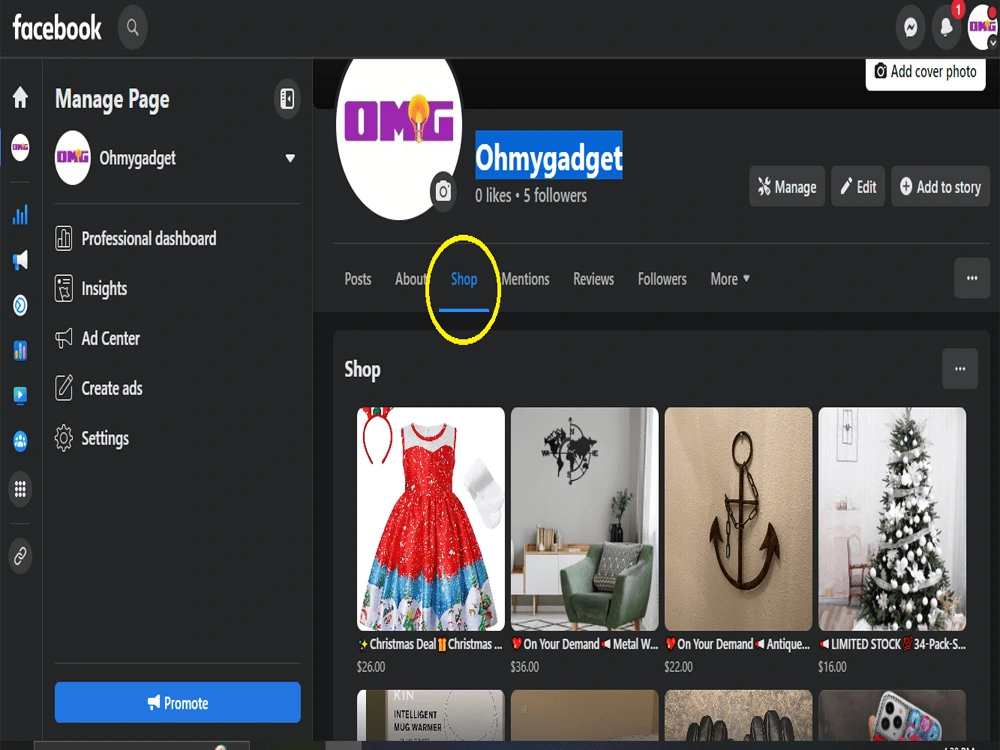This screenshot has width=1000, height=750.
Task: Open the Shop section options ellipsis
Action: (x=959, y=369)
